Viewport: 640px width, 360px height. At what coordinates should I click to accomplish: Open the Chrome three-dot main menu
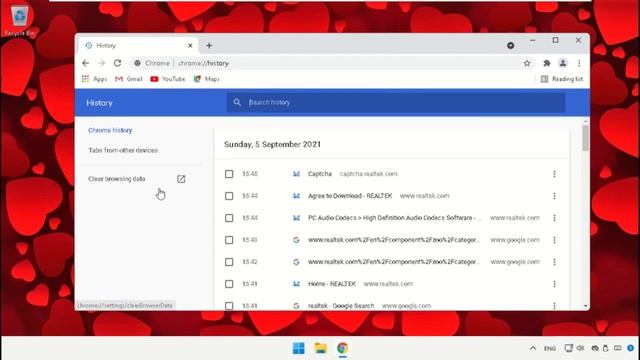579,63
